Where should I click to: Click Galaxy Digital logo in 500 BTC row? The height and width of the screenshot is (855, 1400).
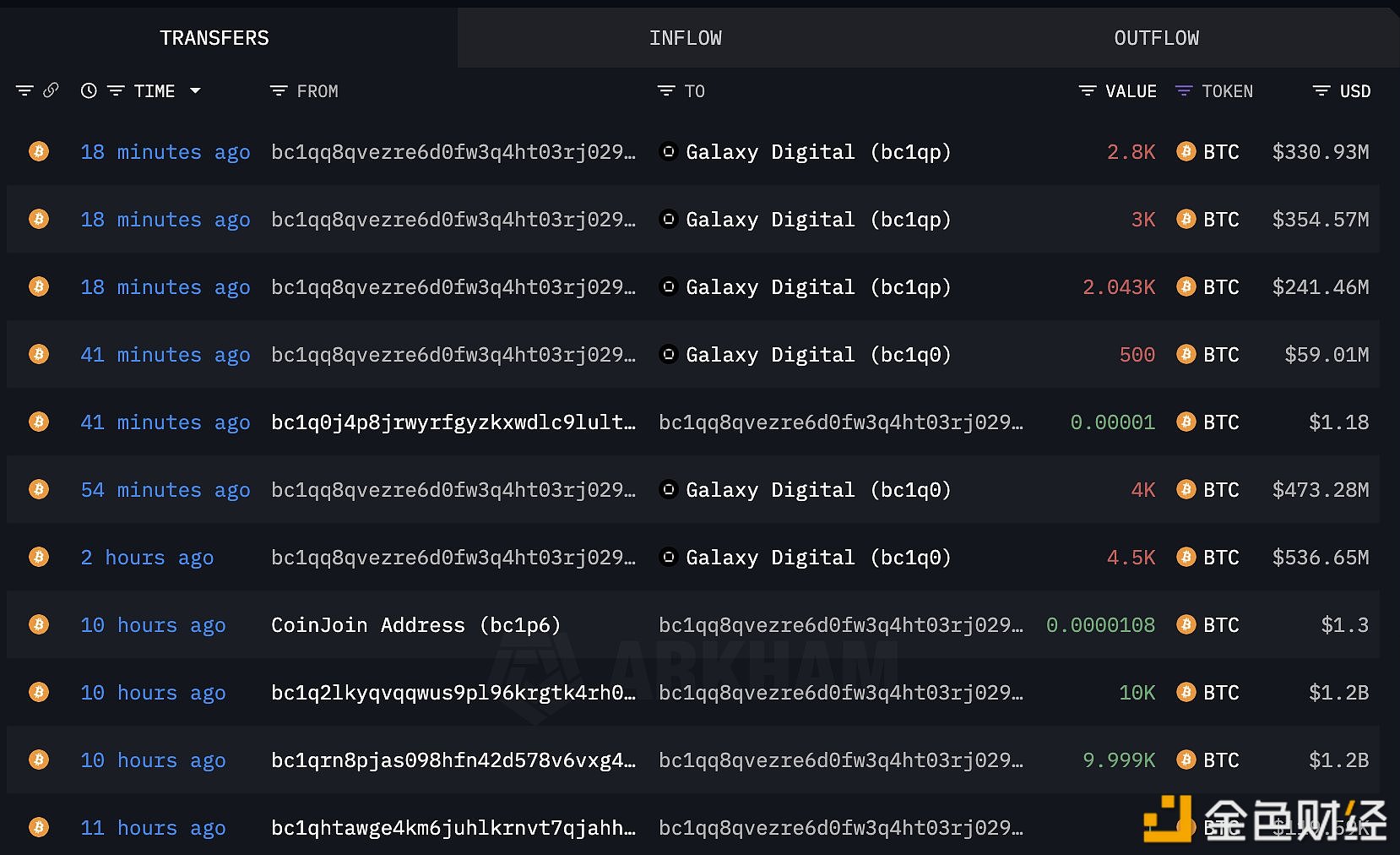(669, 354)
